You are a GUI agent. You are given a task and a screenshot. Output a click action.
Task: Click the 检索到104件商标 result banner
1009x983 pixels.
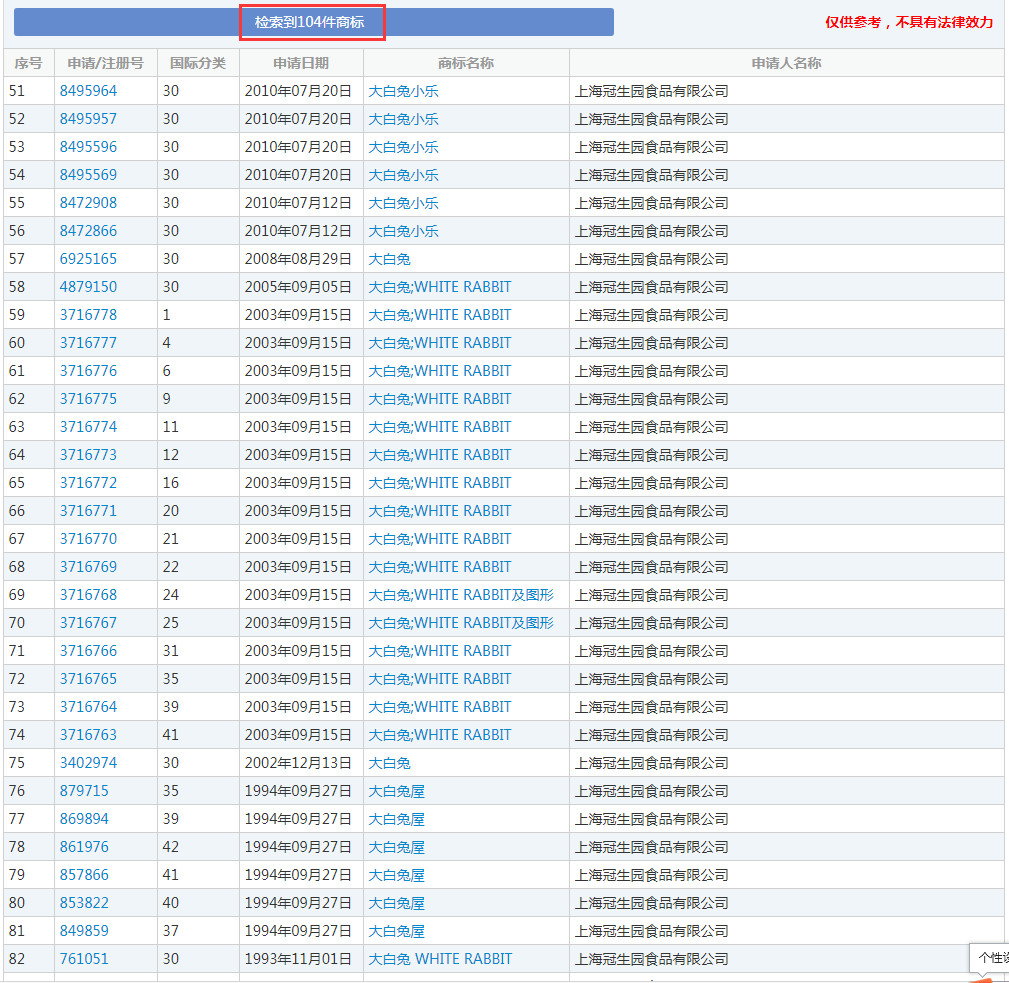tap(313, 22)
